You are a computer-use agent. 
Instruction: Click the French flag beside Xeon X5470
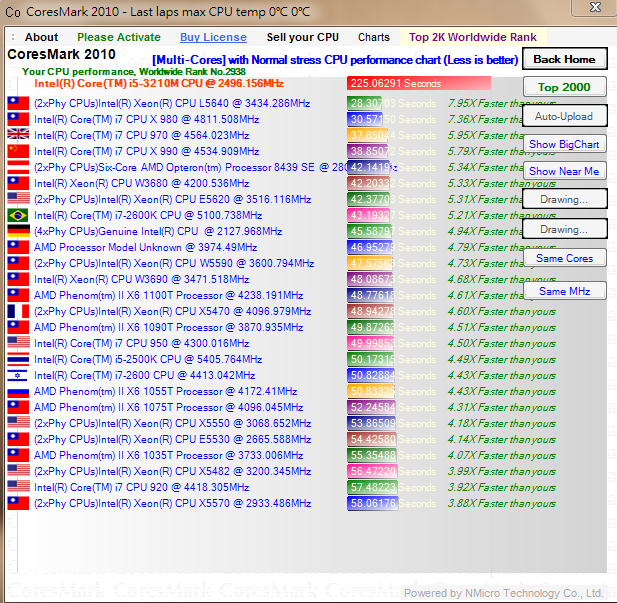[x=18, y=311]
